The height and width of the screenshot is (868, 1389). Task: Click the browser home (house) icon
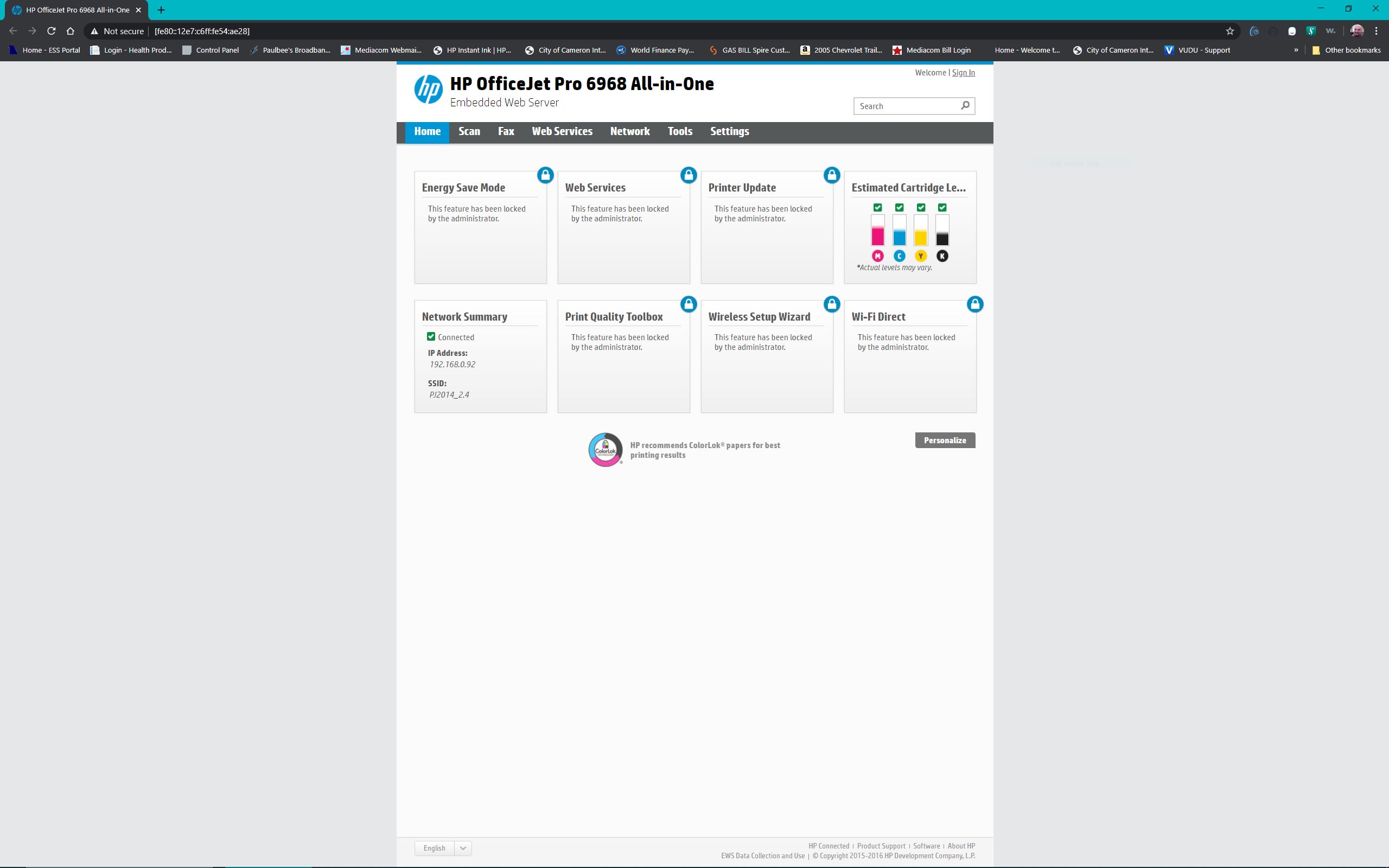70,31
